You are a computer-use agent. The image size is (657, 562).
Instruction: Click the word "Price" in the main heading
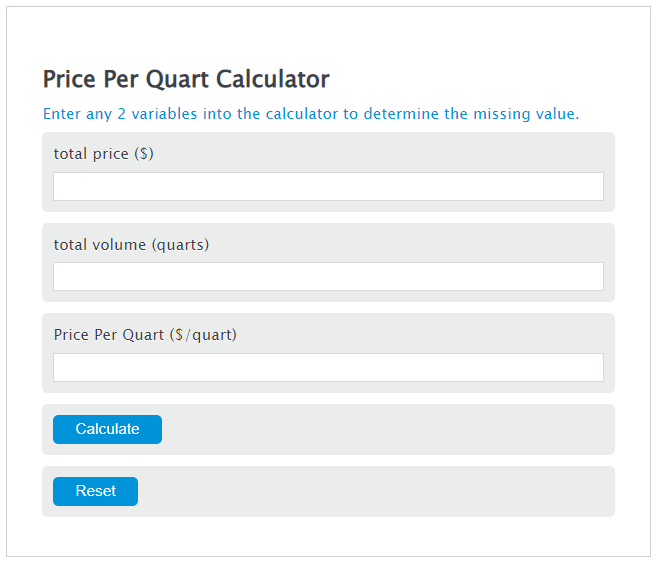pos(68,79)
